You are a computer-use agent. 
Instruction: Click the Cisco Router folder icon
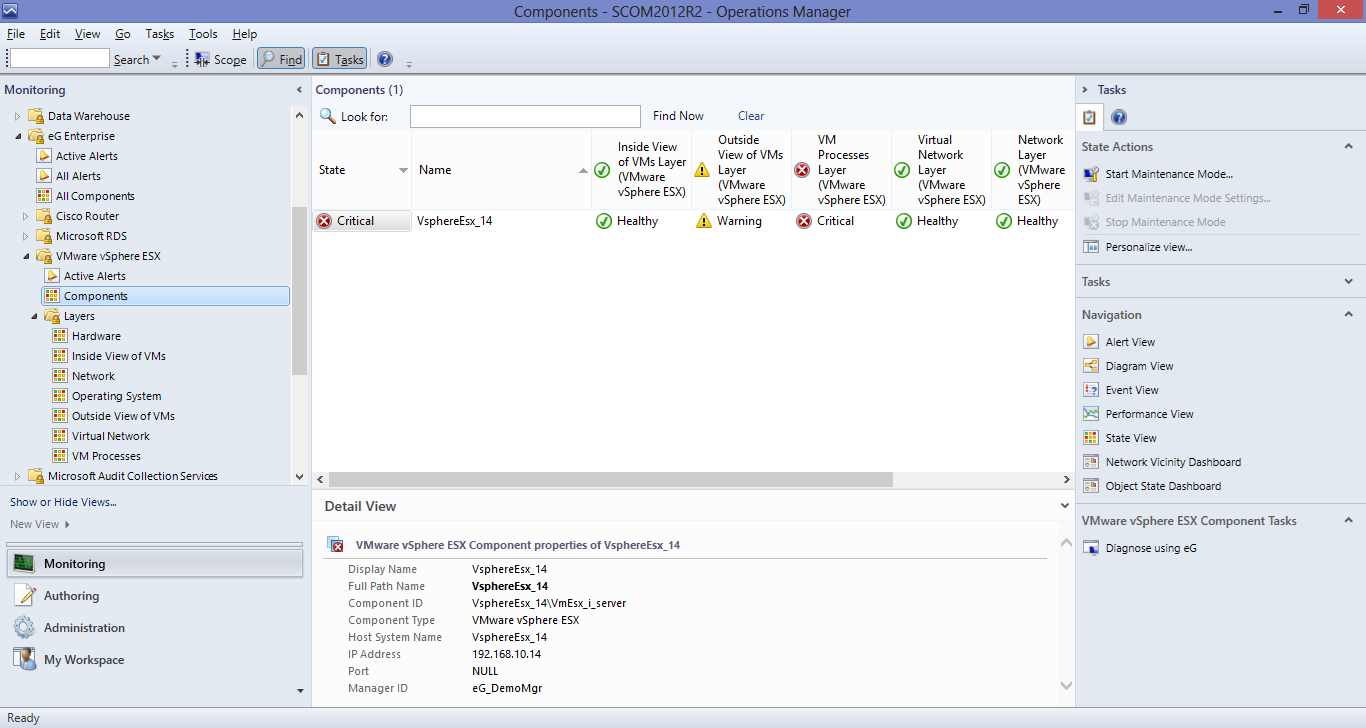44,216
